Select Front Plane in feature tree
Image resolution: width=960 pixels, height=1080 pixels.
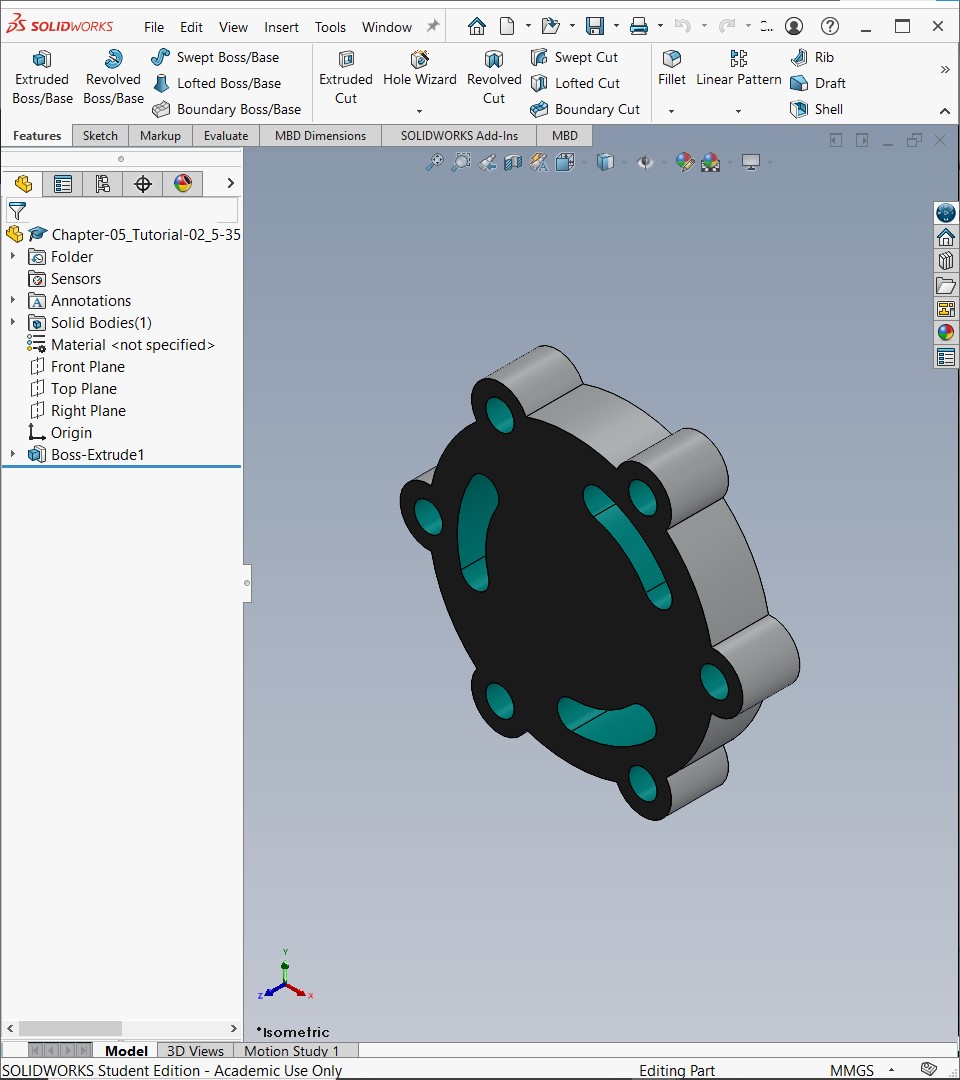pyautogui.click(x=87, y=366)
